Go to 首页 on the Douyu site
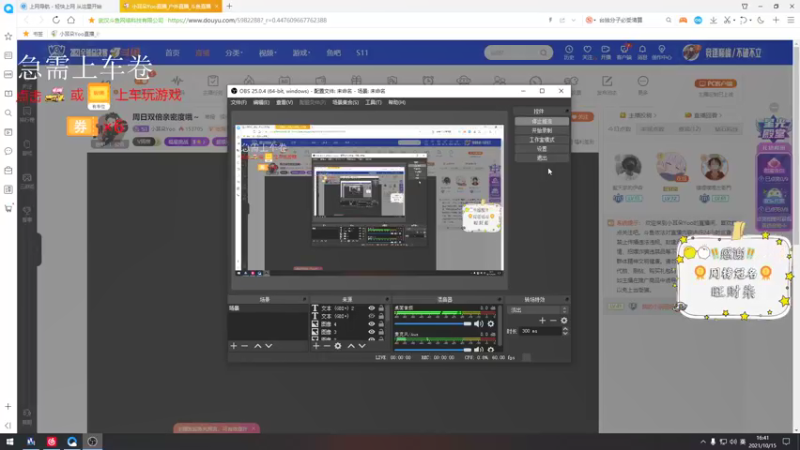The image size is (800, 450). click(172, 53)
